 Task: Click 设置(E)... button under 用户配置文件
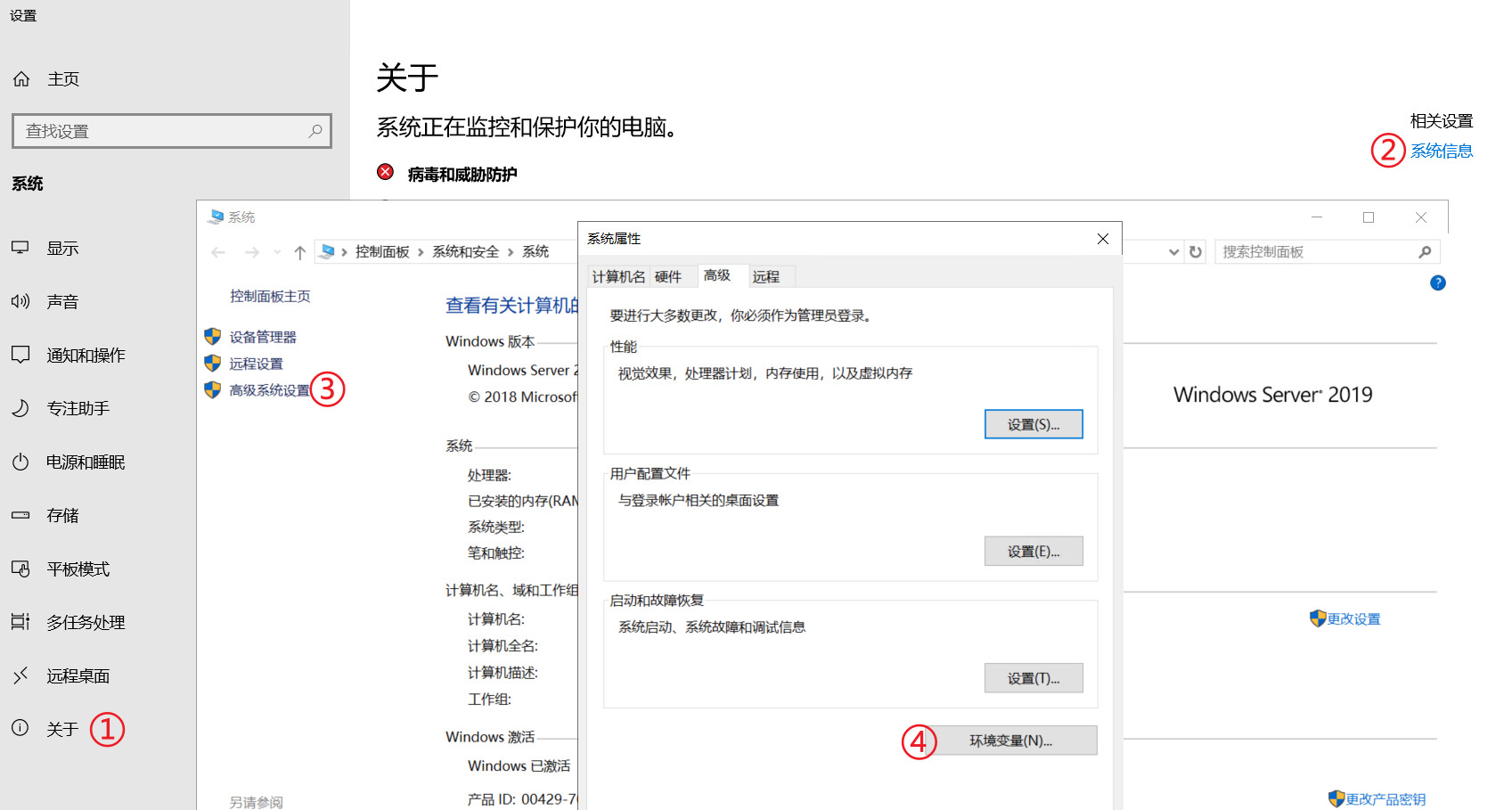click(1034, 551)
